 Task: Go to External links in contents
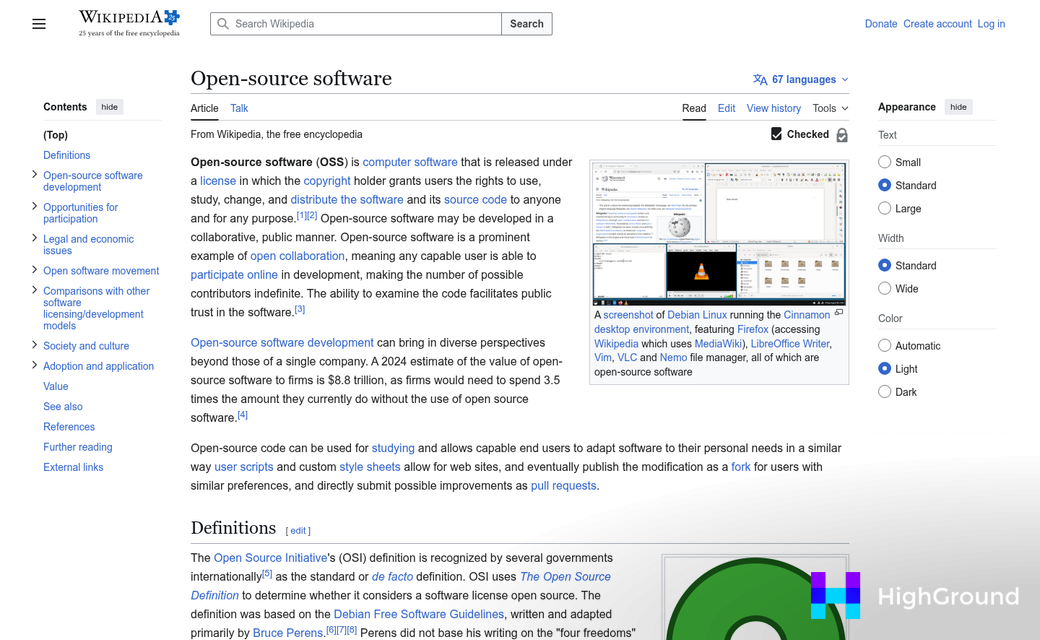pos(73,467)
